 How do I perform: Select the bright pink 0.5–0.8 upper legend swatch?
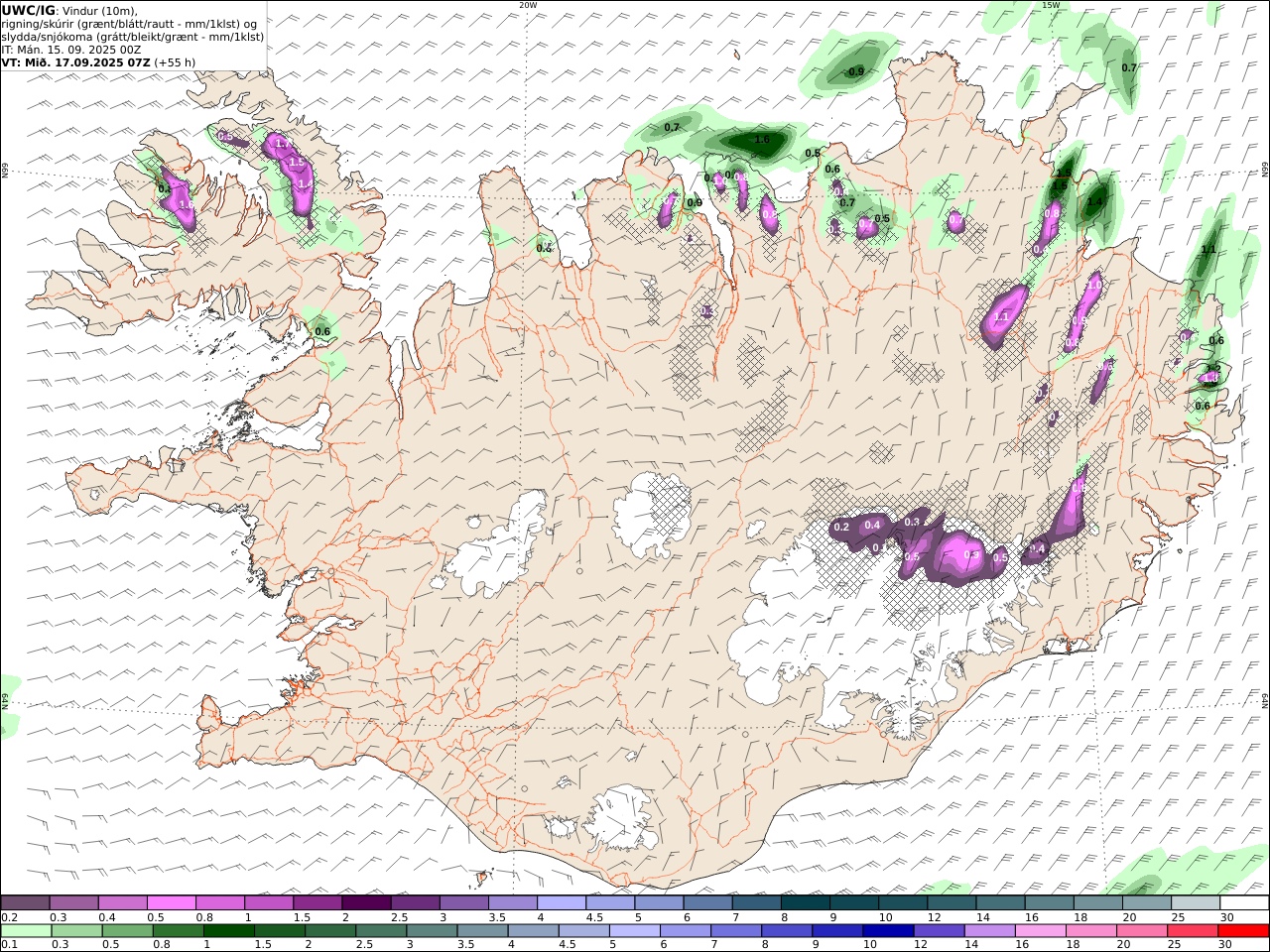click(171, 902)
